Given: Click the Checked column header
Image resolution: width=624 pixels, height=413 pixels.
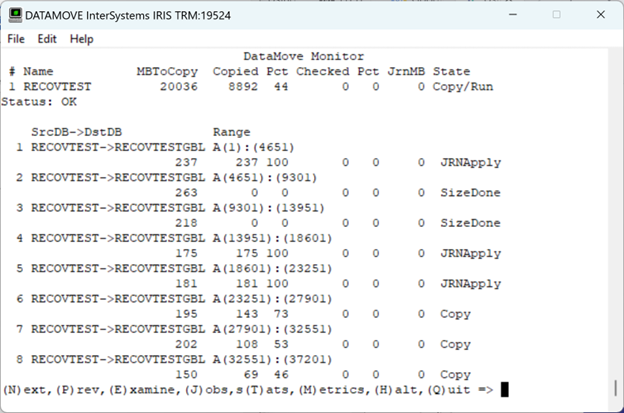Looking at the screenshot, I should [x=322, y=71].
